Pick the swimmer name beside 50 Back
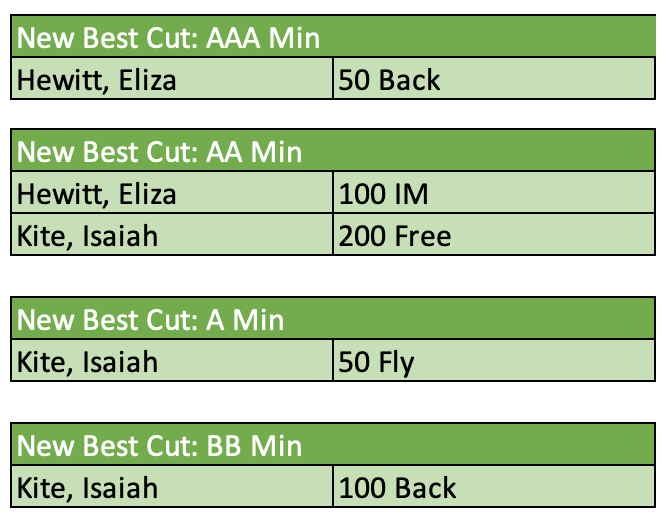Image resolution: width=666 pixels, height=526 pixels. [97, 79]
